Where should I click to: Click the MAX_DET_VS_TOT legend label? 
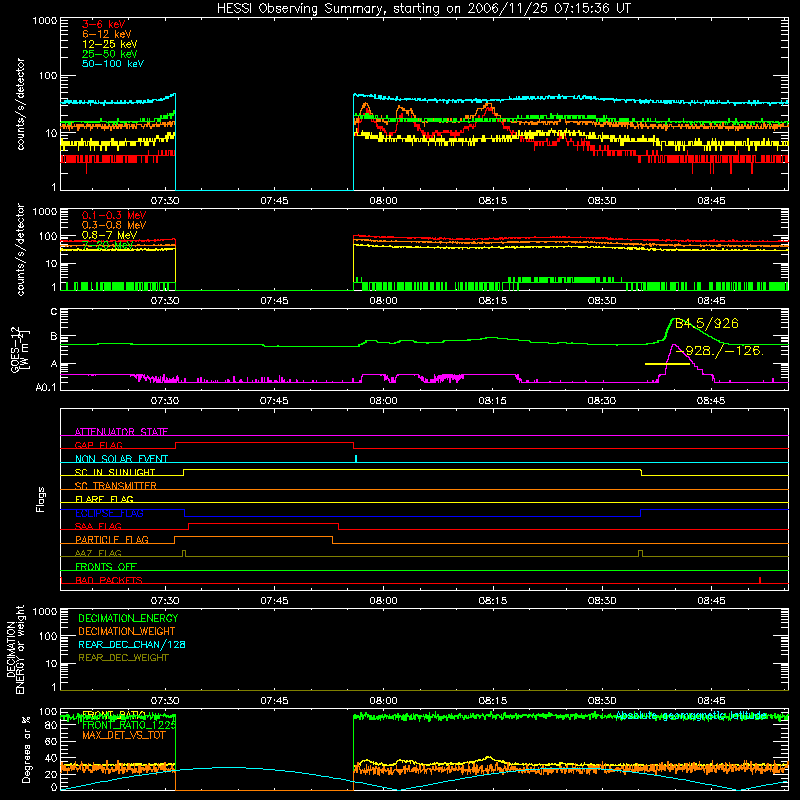123,735
